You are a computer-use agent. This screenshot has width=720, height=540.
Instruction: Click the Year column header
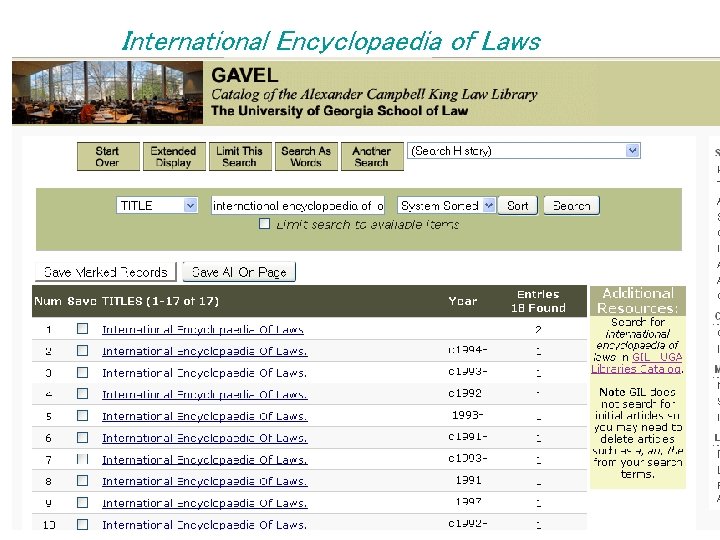click(463, 301)
